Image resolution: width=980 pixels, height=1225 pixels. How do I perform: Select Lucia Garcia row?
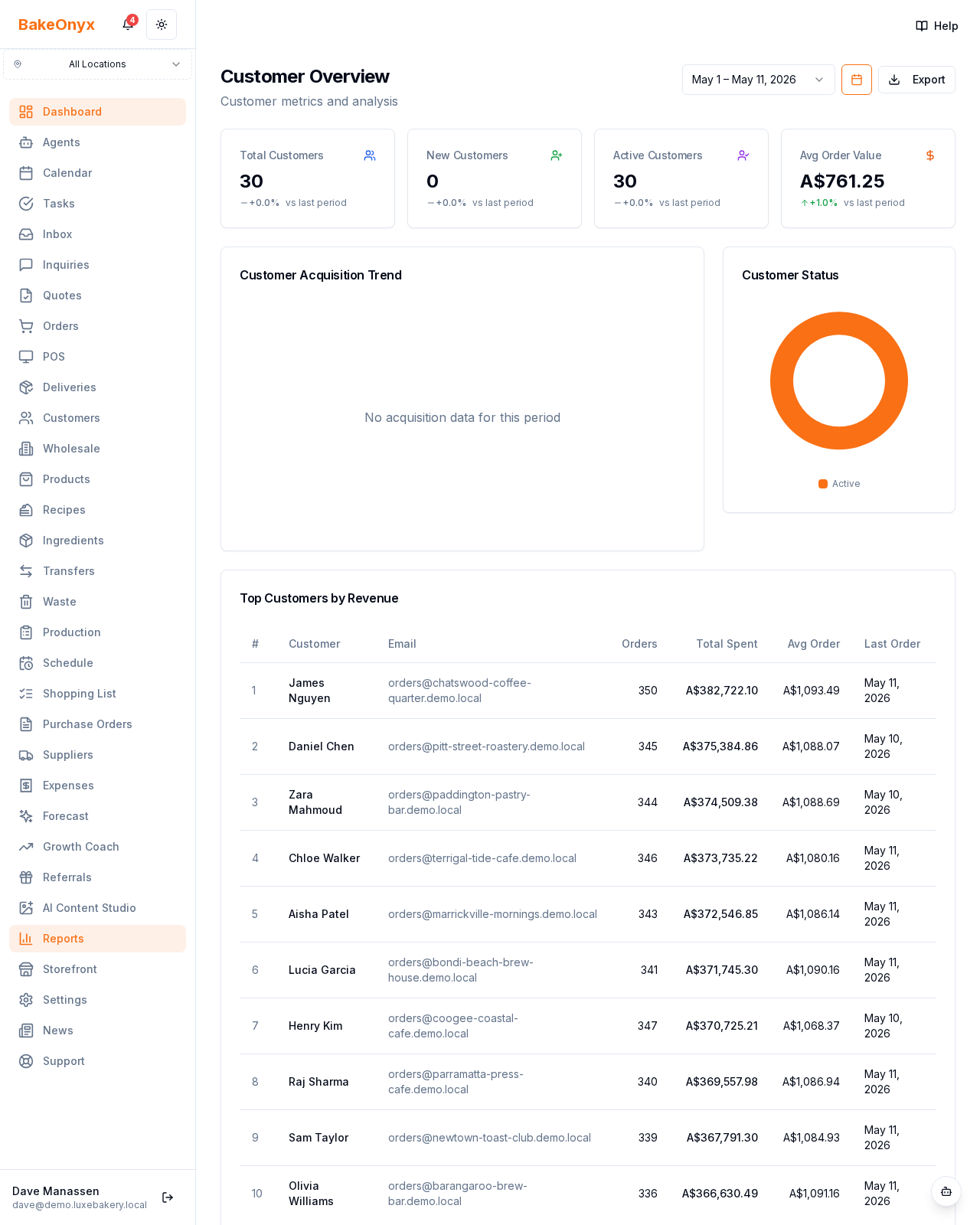(588, 970)
